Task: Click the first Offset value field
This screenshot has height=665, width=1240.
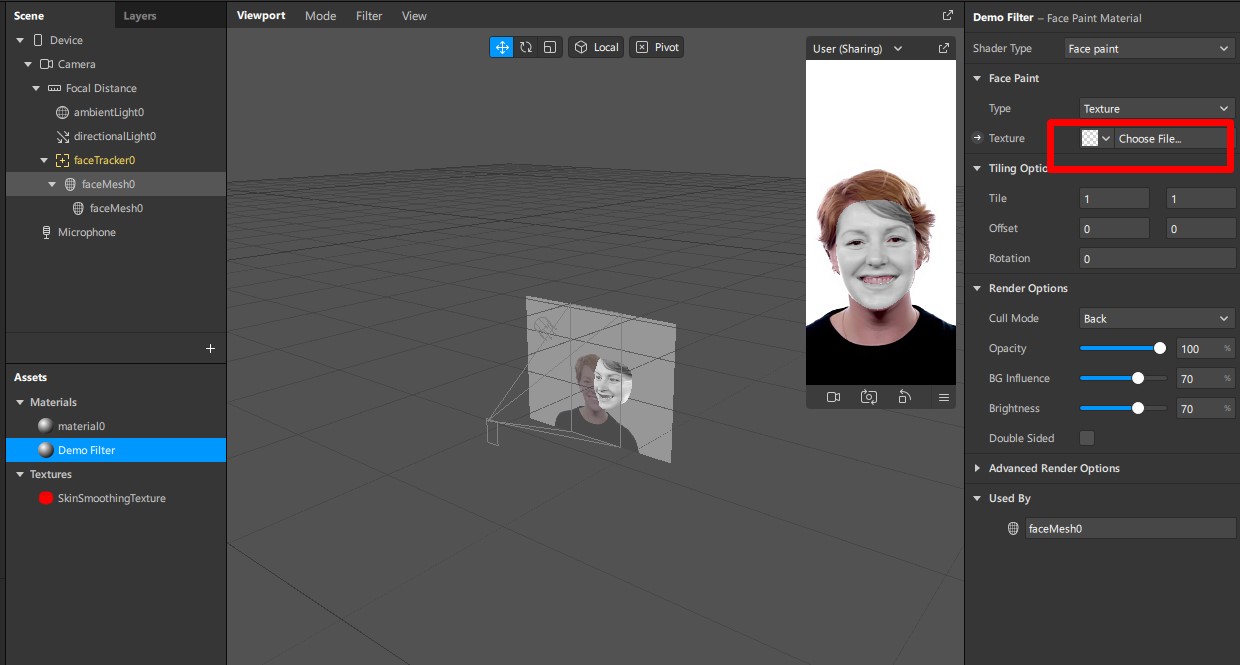Action: click(x=1115, y=228)
